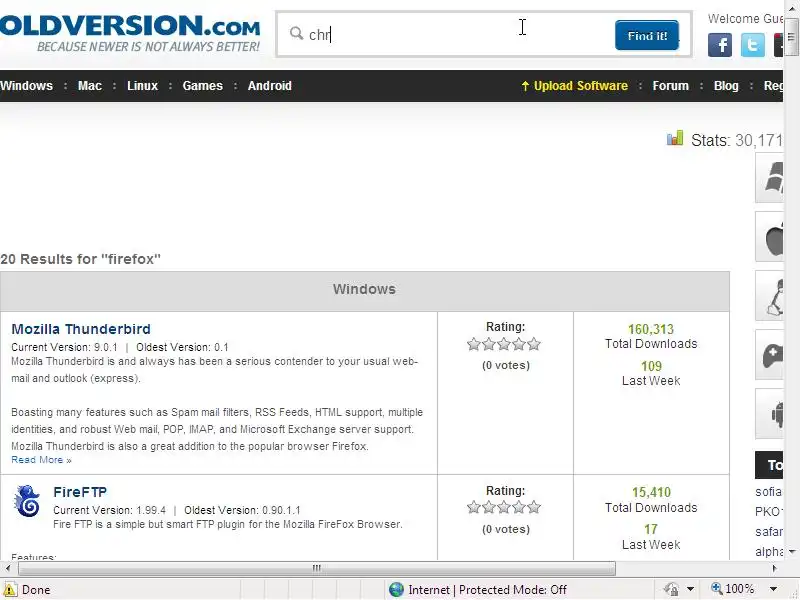This screenshot has width=800, height=600.
Task: Click the horizontal scrollbar thumb
Action: (316, 568)
